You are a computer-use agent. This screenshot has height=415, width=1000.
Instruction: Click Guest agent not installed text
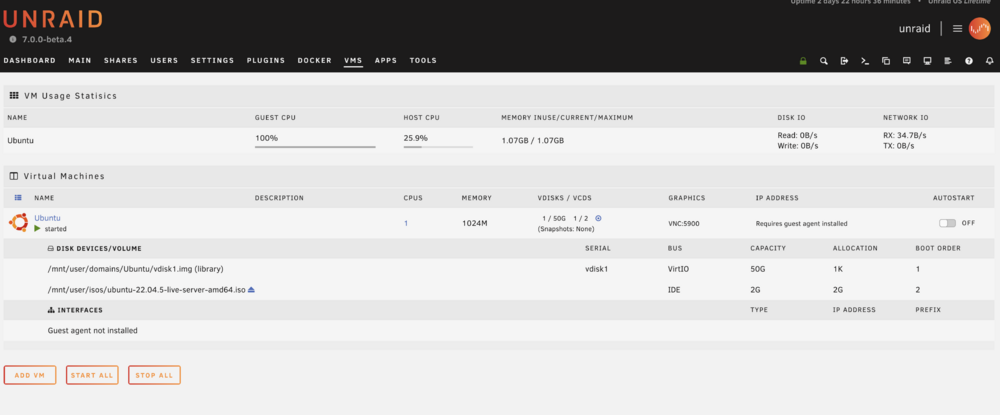[92, 330]
